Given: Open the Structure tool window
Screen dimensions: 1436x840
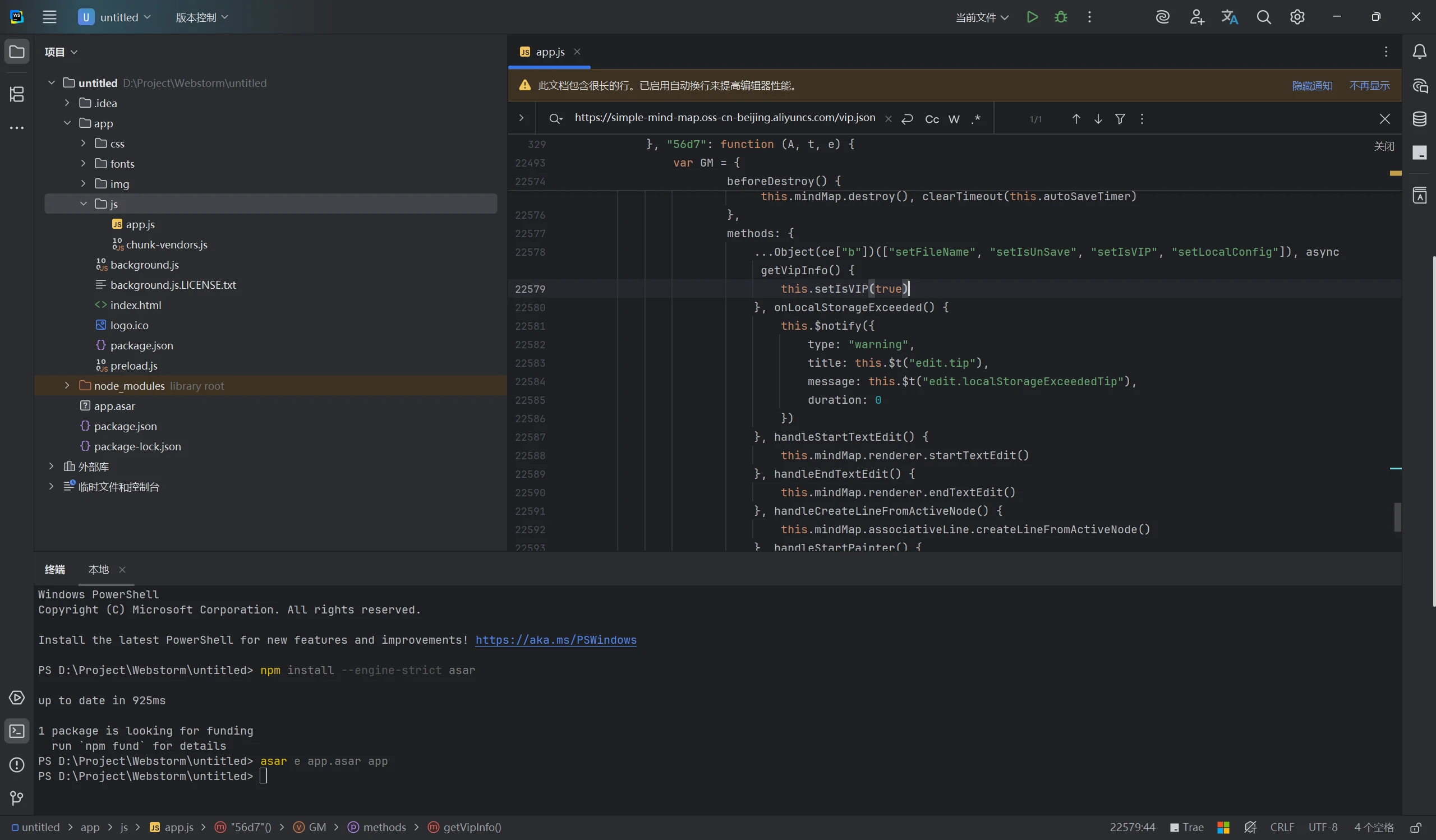Looking at the screenshot, I should point(16,94).
